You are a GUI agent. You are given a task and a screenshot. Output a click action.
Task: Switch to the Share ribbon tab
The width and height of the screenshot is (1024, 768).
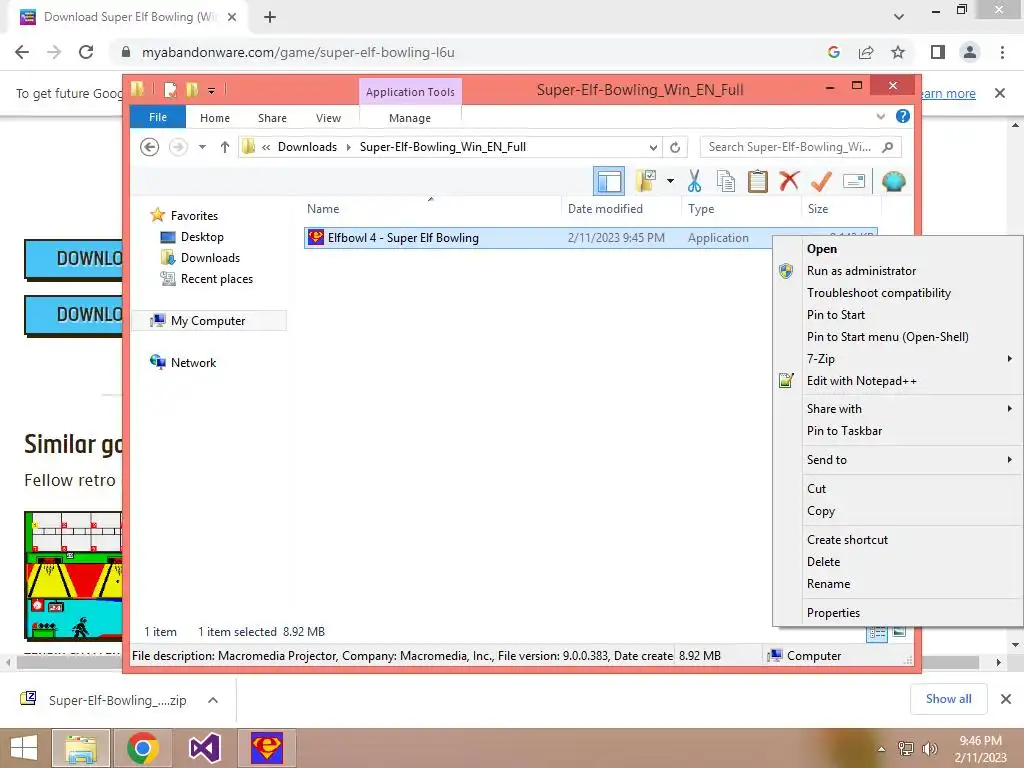272,118
